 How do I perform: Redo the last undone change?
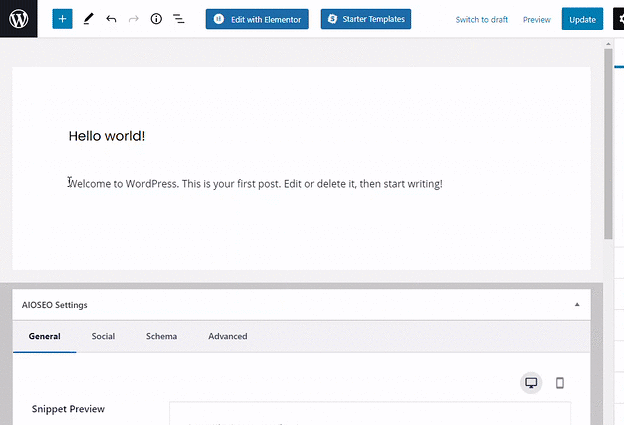[x=134, y=19]
